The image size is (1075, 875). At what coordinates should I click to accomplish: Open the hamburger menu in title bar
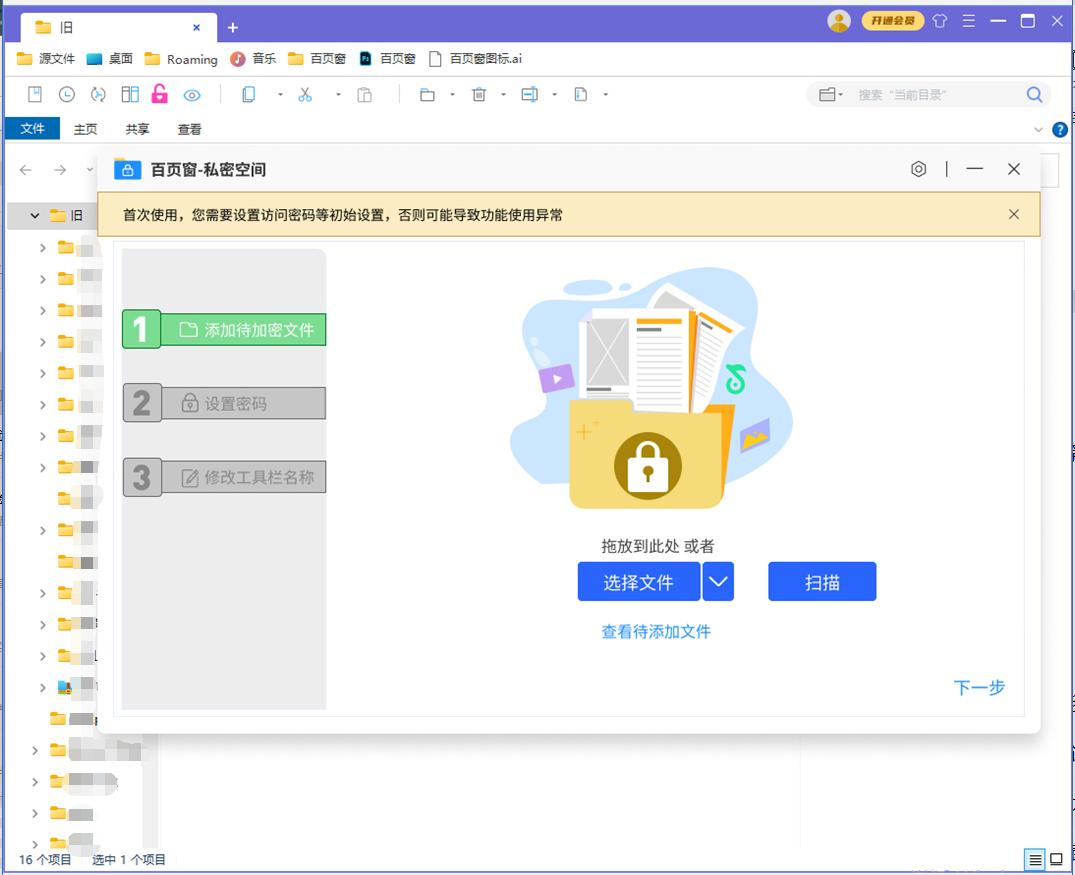[968, 20]
